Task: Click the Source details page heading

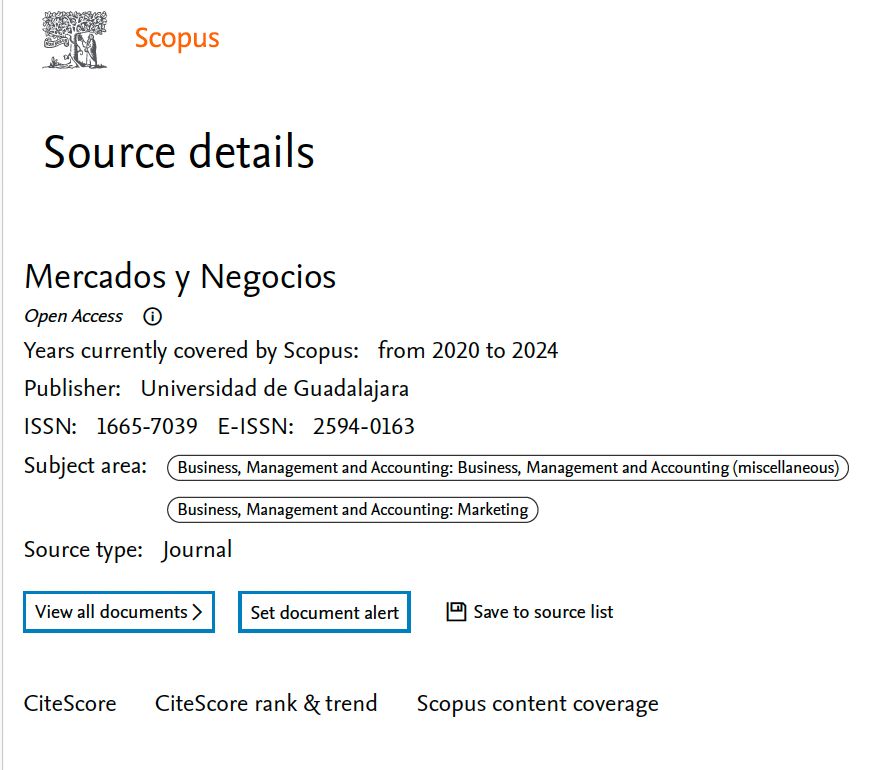Action: coord(179,153)
